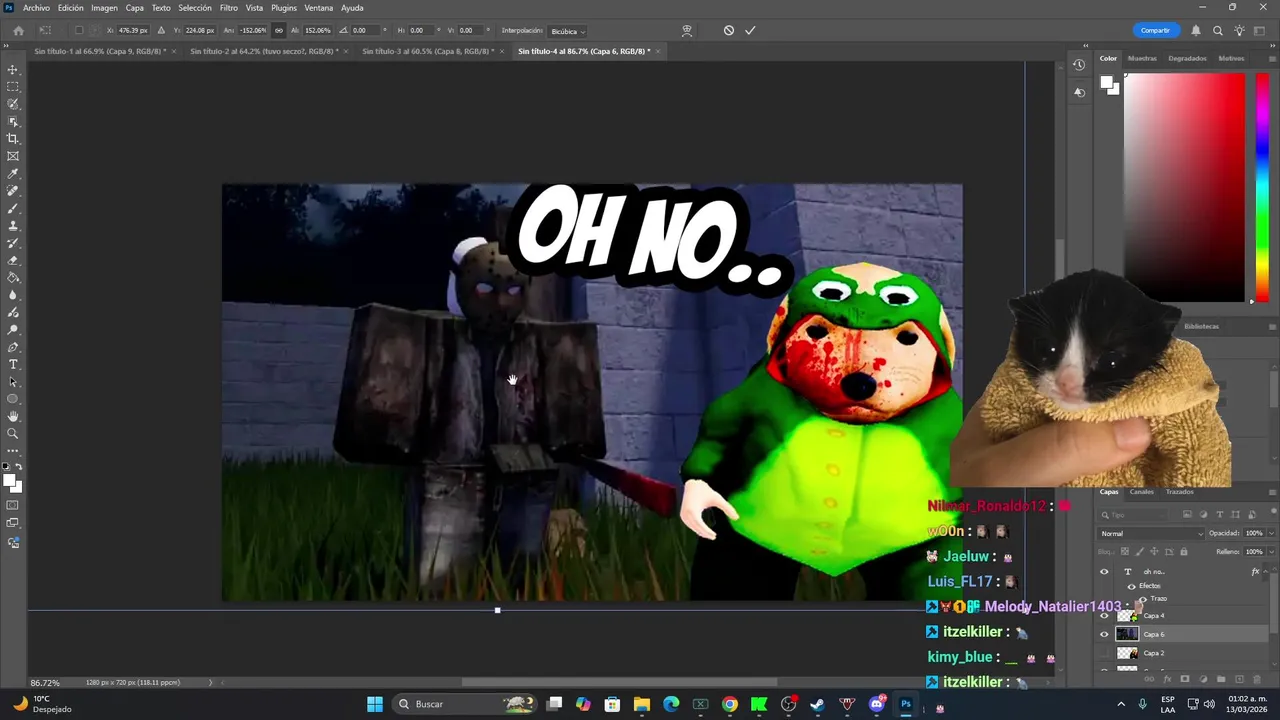Add a layer mask icon
This screenshot has height=720, width=1280.
(1185, 679)
